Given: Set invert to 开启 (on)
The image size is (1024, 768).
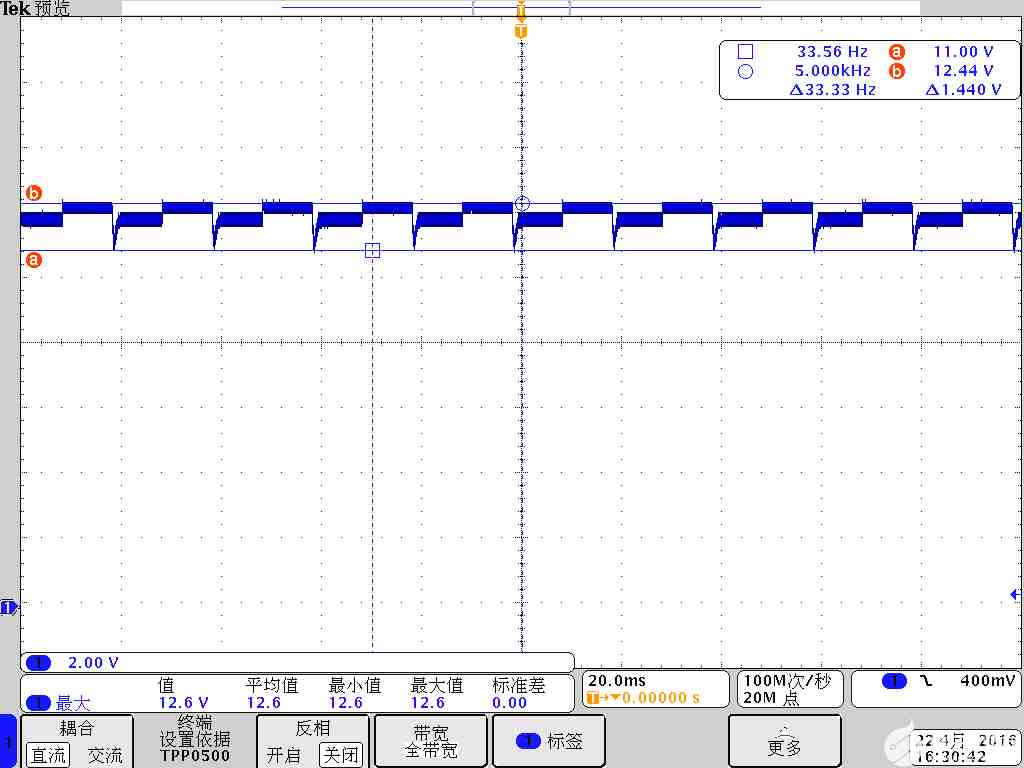Looking at the screenshot, I should (284, 756).
